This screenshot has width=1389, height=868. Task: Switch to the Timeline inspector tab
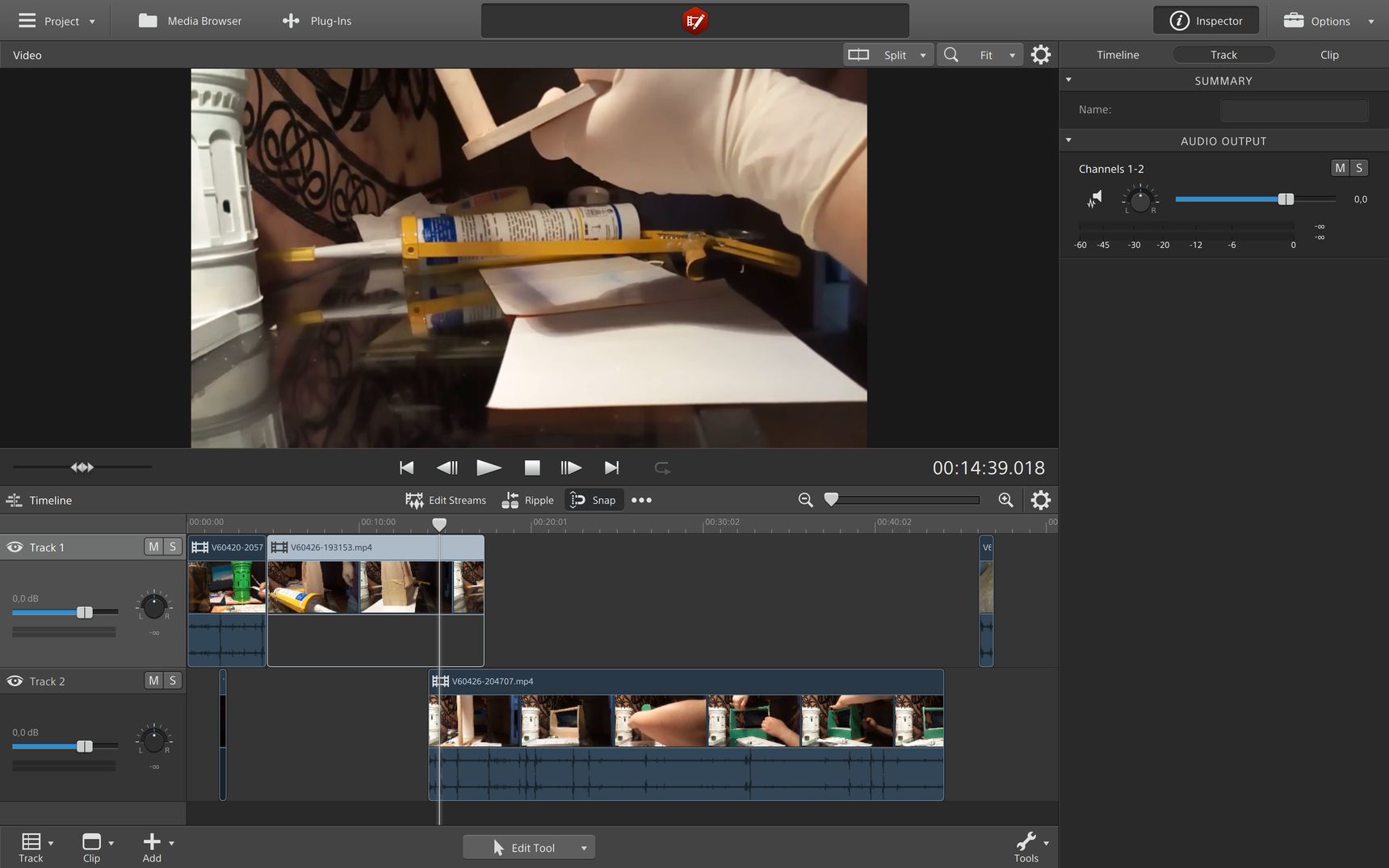[x=1118, y=55]
